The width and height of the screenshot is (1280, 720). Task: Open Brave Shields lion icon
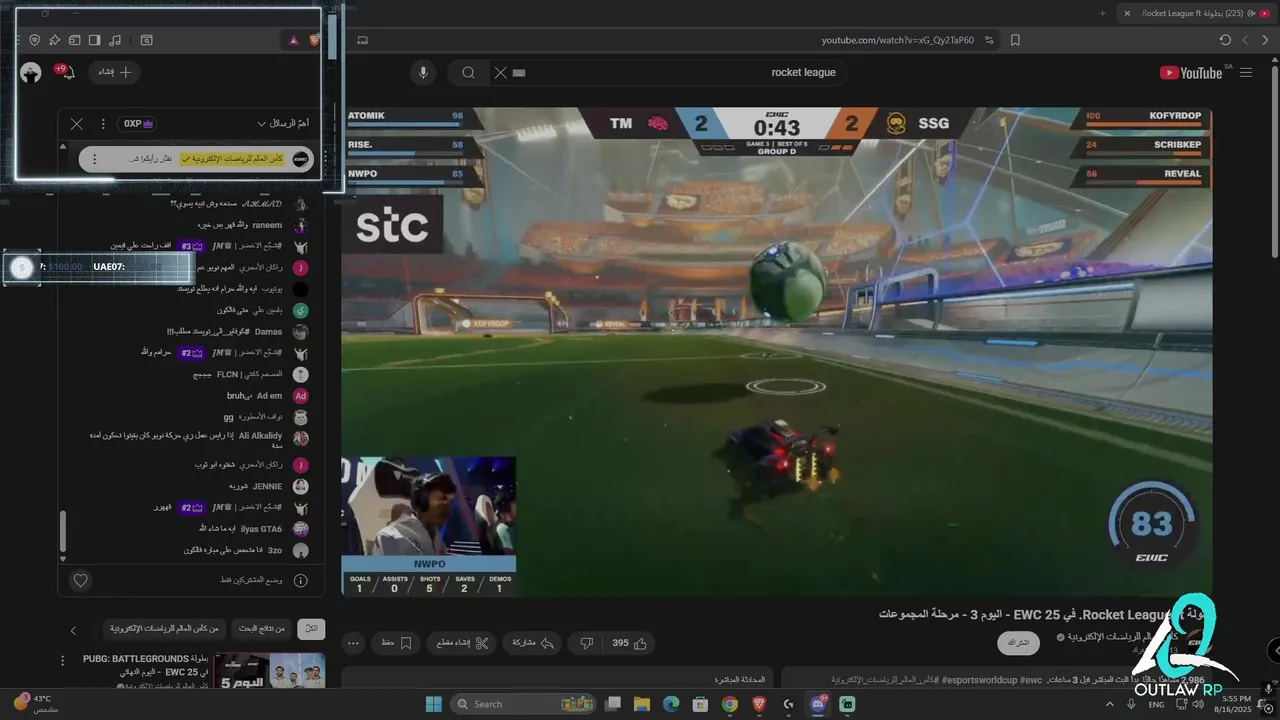(x=314, y=40)
